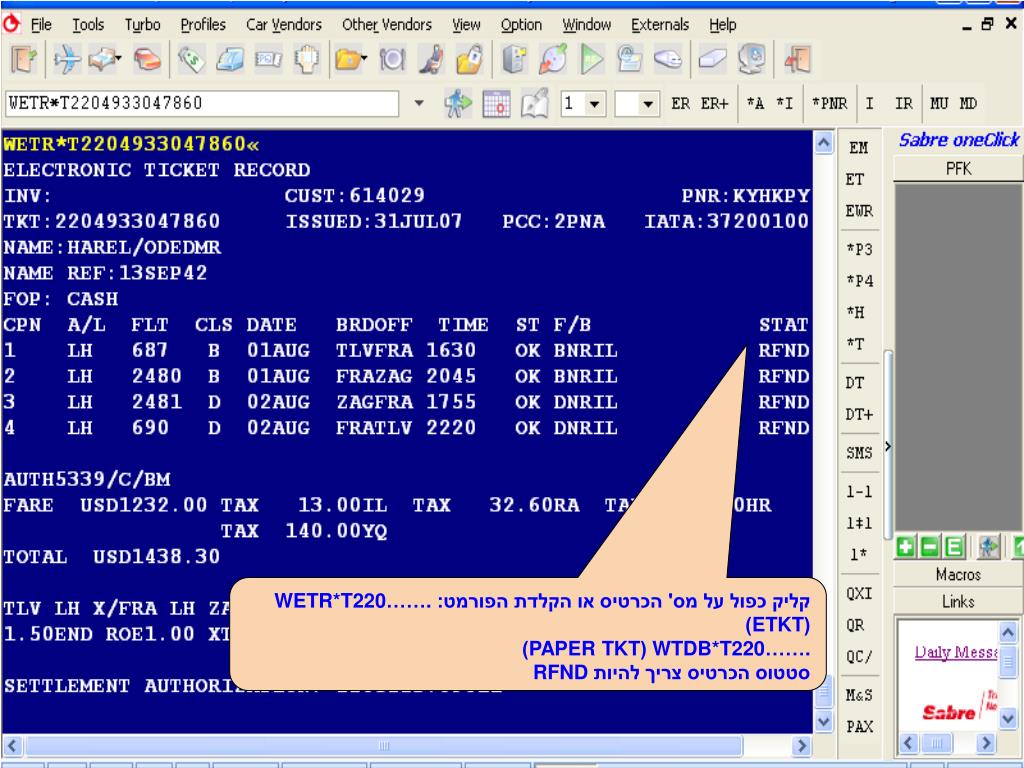Click the PAX side quick key
The width and height of the screenshot is (1024, 768).
click(859, 726)
